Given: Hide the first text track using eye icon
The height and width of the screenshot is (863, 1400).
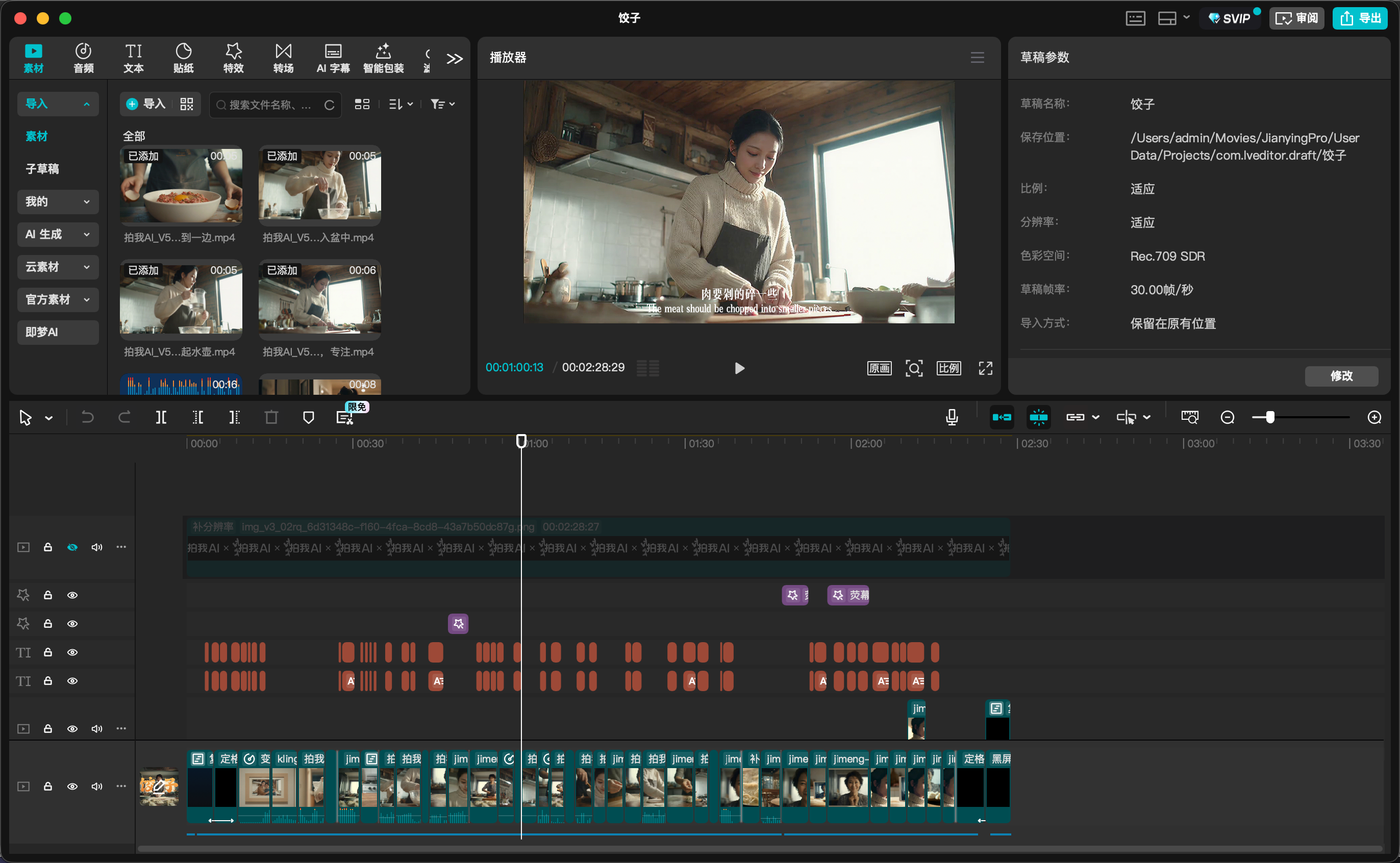Looking at the screenshot, I should coord(72,652).
